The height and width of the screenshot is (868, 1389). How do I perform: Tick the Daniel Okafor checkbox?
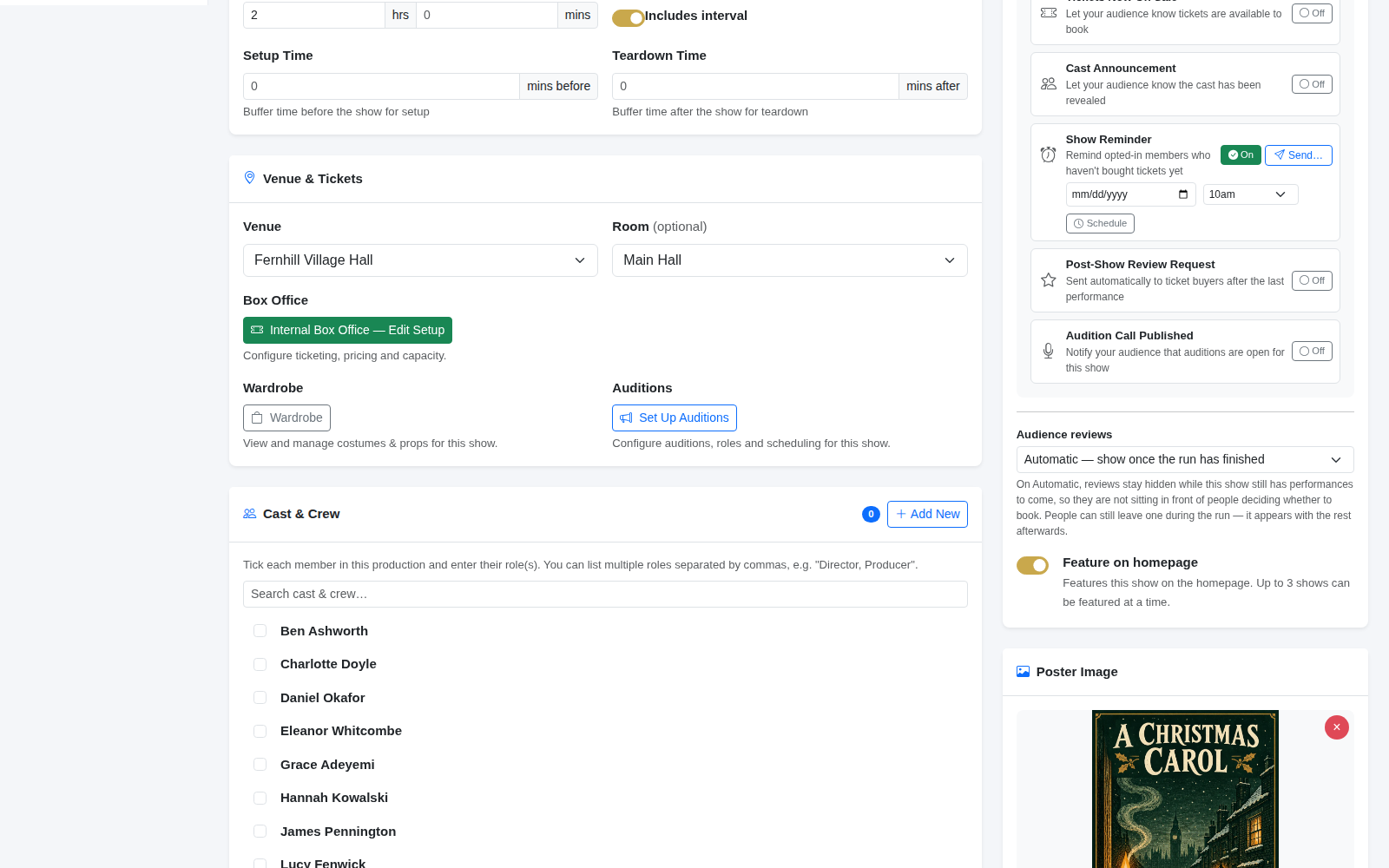[x=260, y=698]
